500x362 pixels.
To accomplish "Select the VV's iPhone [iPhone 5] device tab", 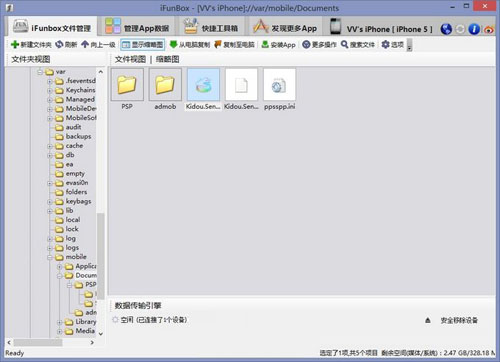I will [x=381, y=28].
